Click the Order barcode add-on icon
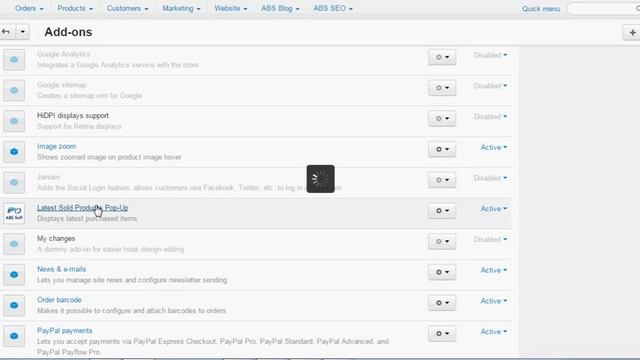The width and height of the screenshot is (640, 360). click(x=14, y=305)
